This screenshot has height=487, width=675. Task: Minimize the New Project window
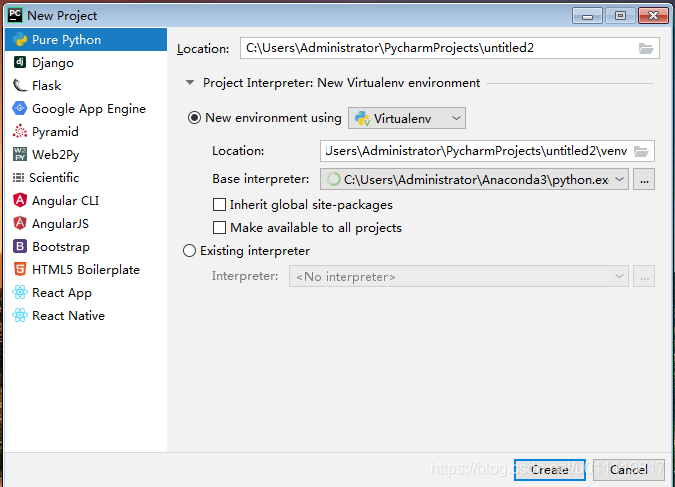coord(587,16)
